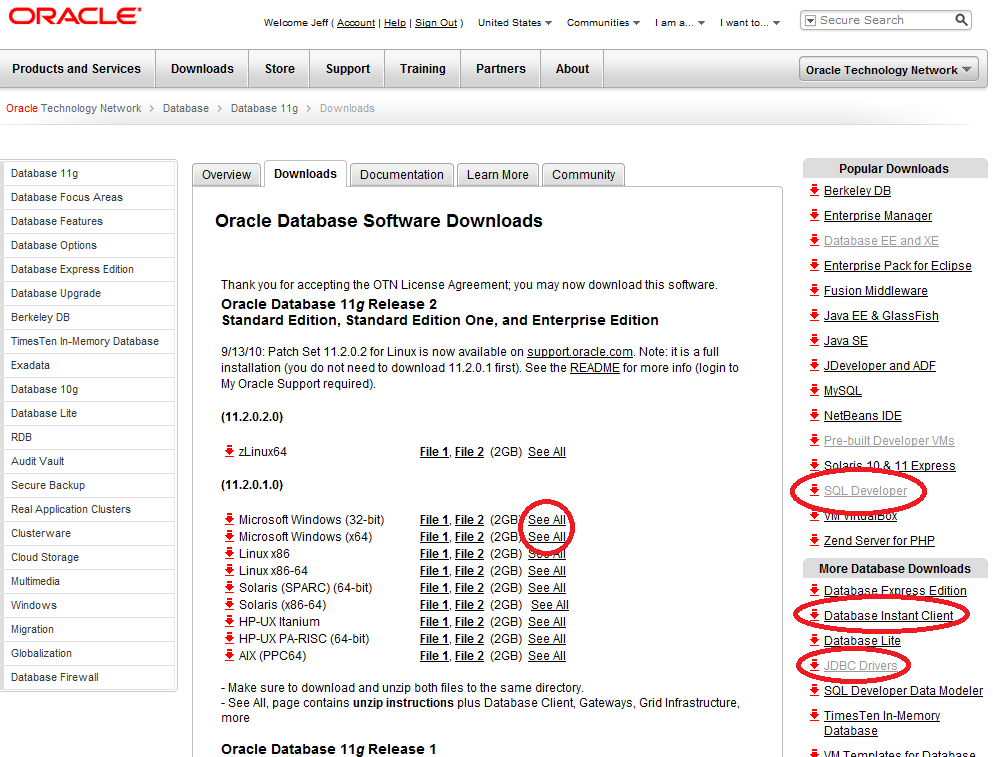The image size is (993, 757).
Task: Click download icon next to Microsoft Windows (x64)
Action: (x=229, y=536)
